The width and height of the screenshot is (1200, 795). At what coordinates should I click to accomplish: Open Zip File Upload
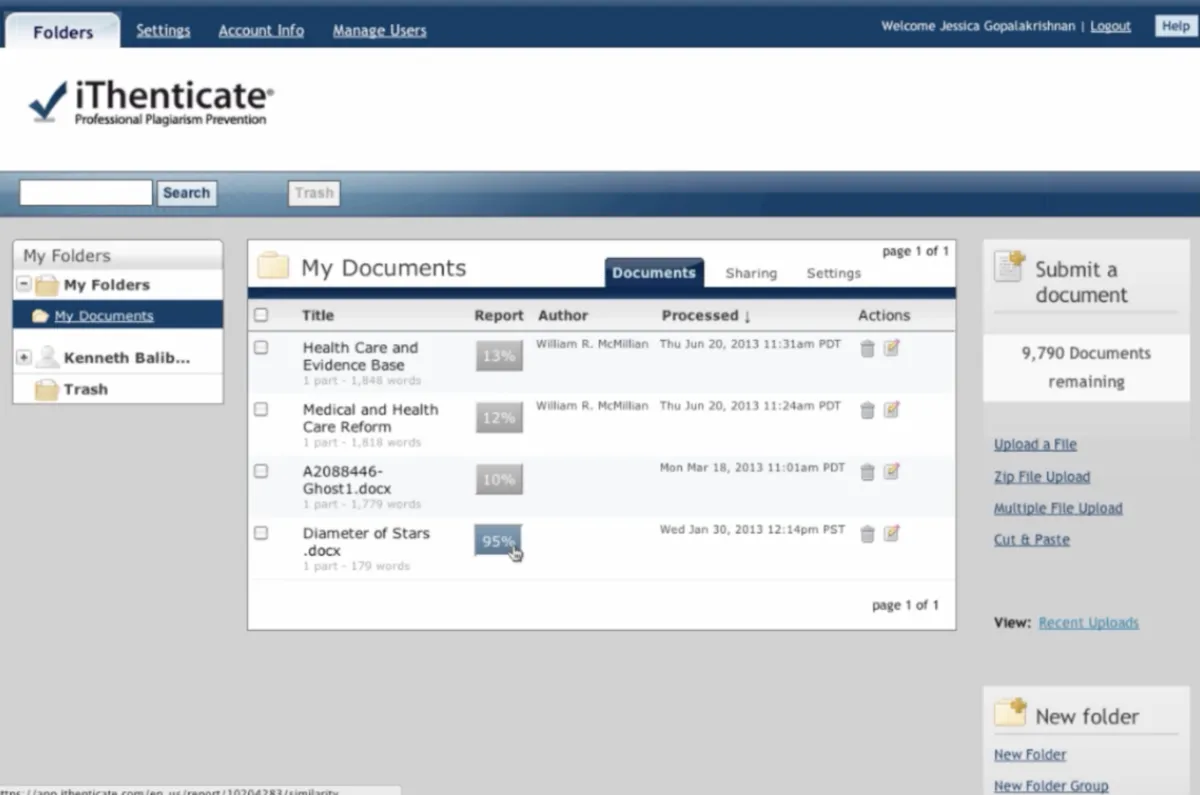(x=1042, y=477)
